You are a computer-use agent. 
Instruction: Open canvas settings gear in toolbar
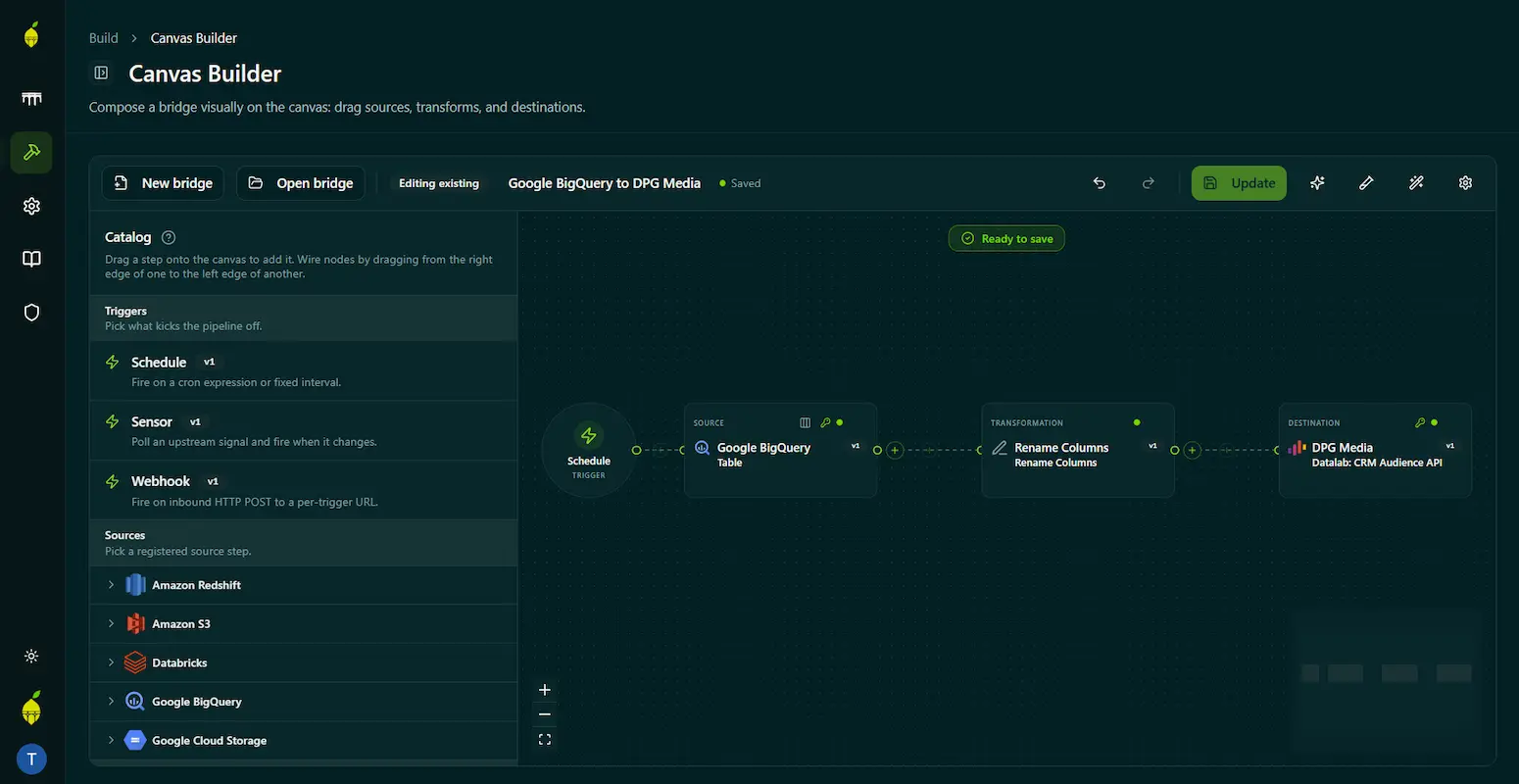(x=1465, y=183)
